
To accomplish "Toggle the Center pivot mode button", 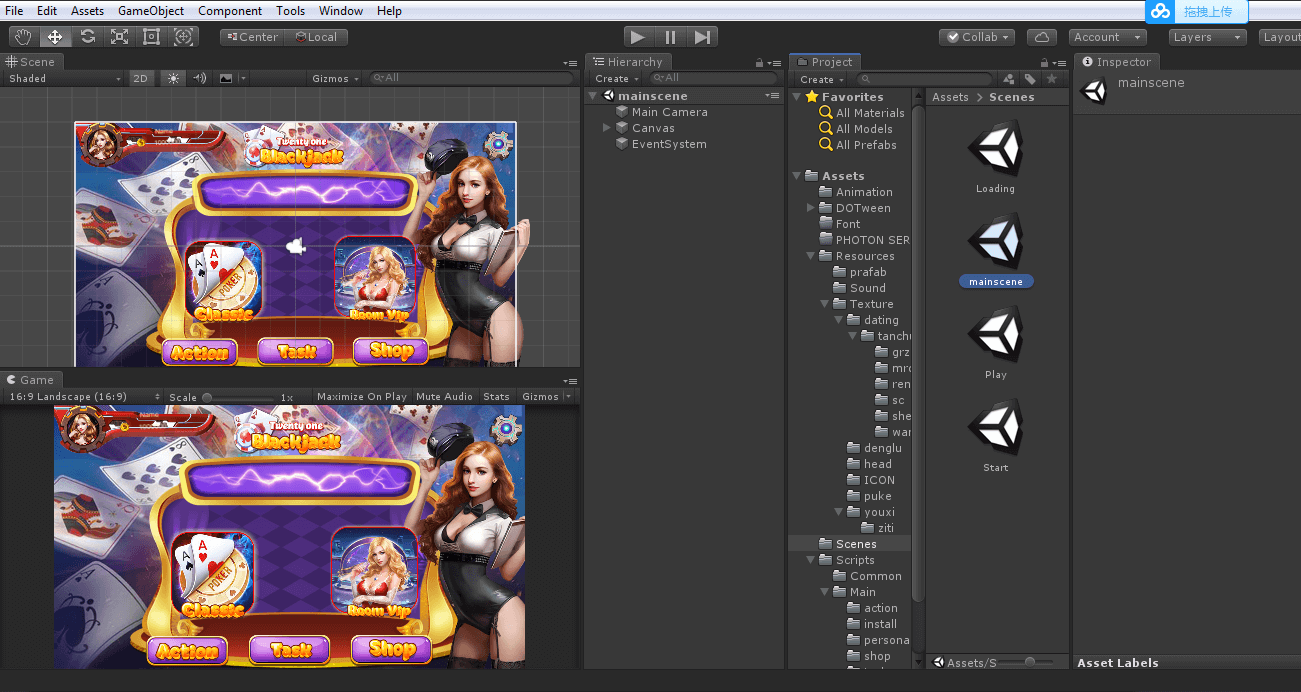I will tap(252, 37).
